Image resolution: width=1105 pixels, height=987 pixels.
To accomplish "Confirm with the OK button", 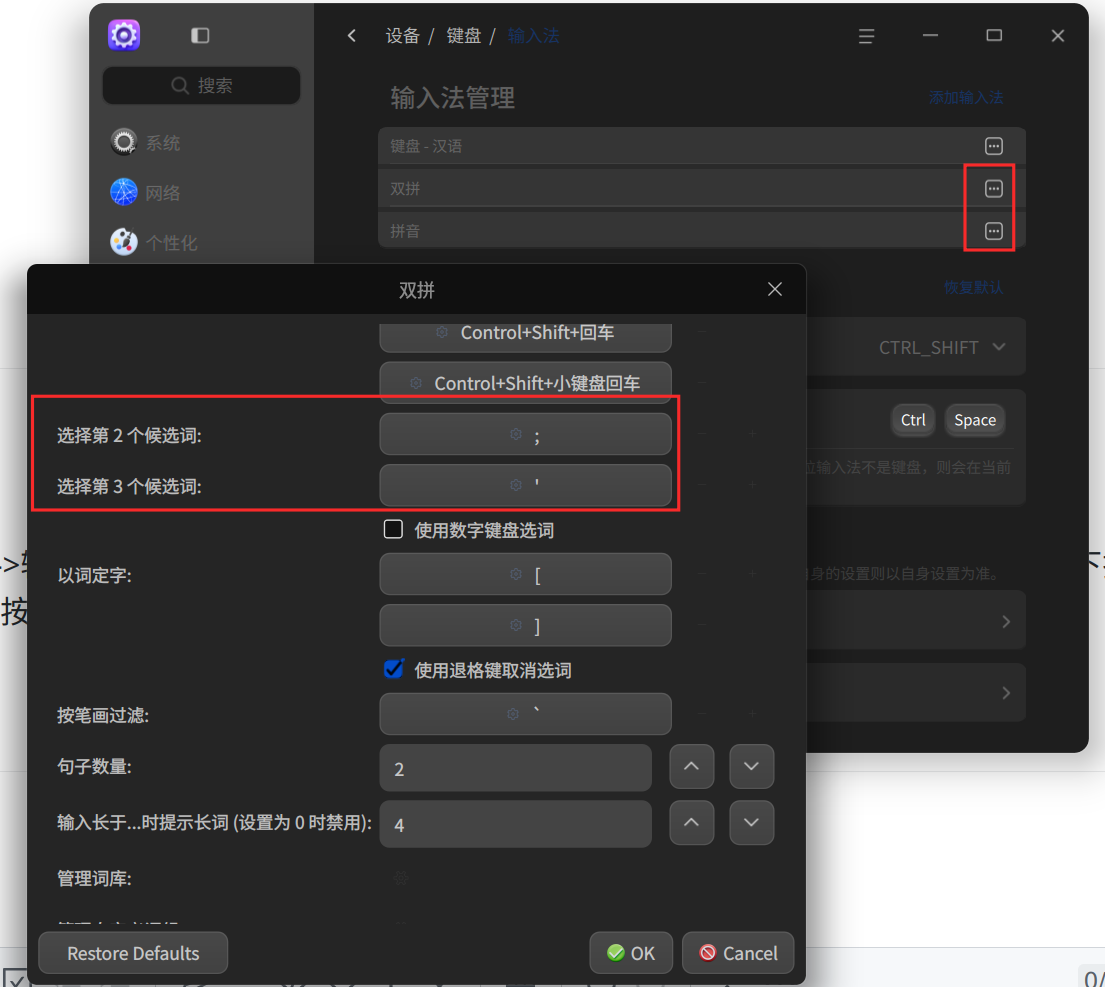I will pyautogui.click(x=631, y=953).
